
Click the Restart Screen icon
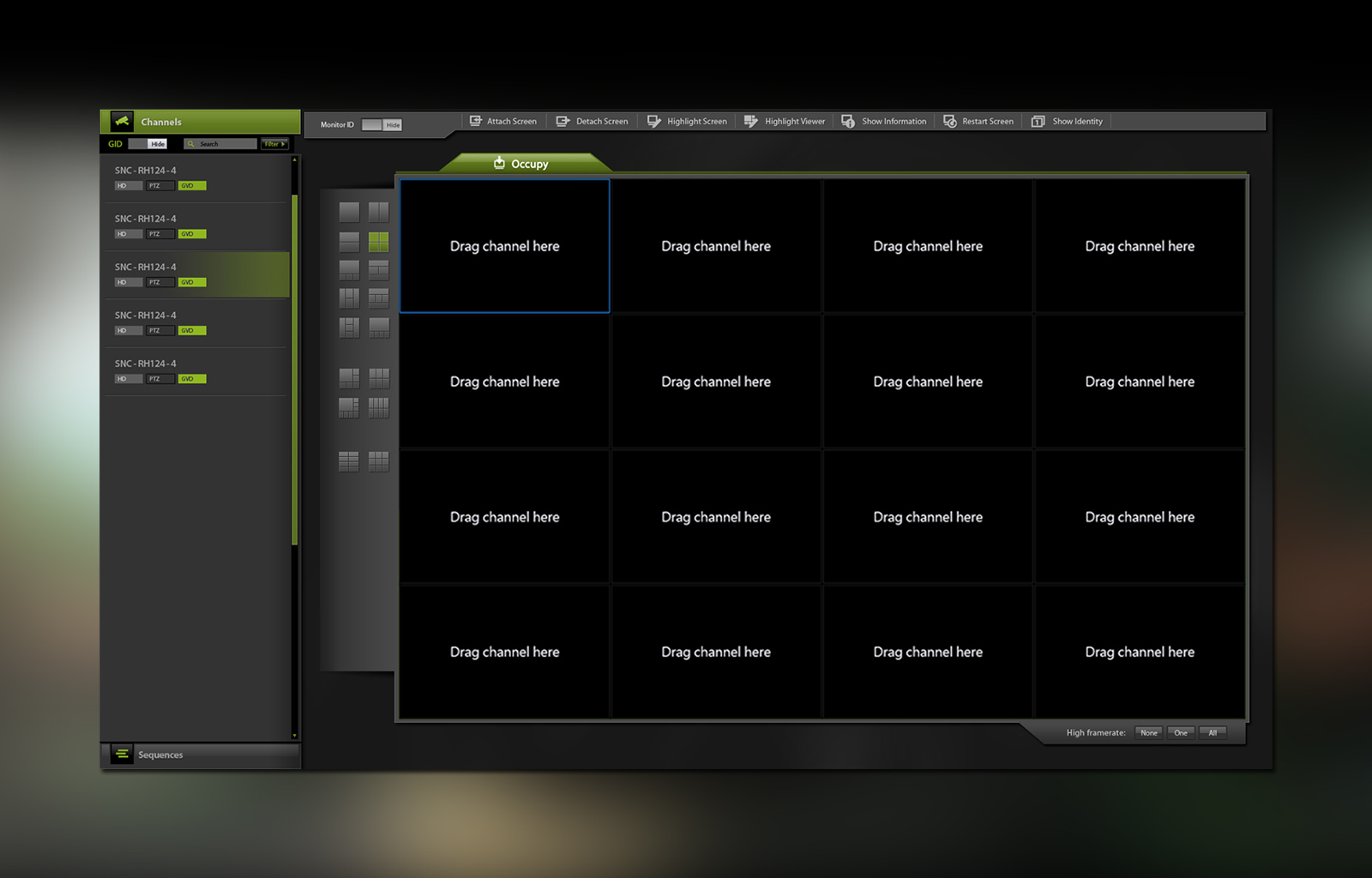pyautogui.click(x=950, y=122)
